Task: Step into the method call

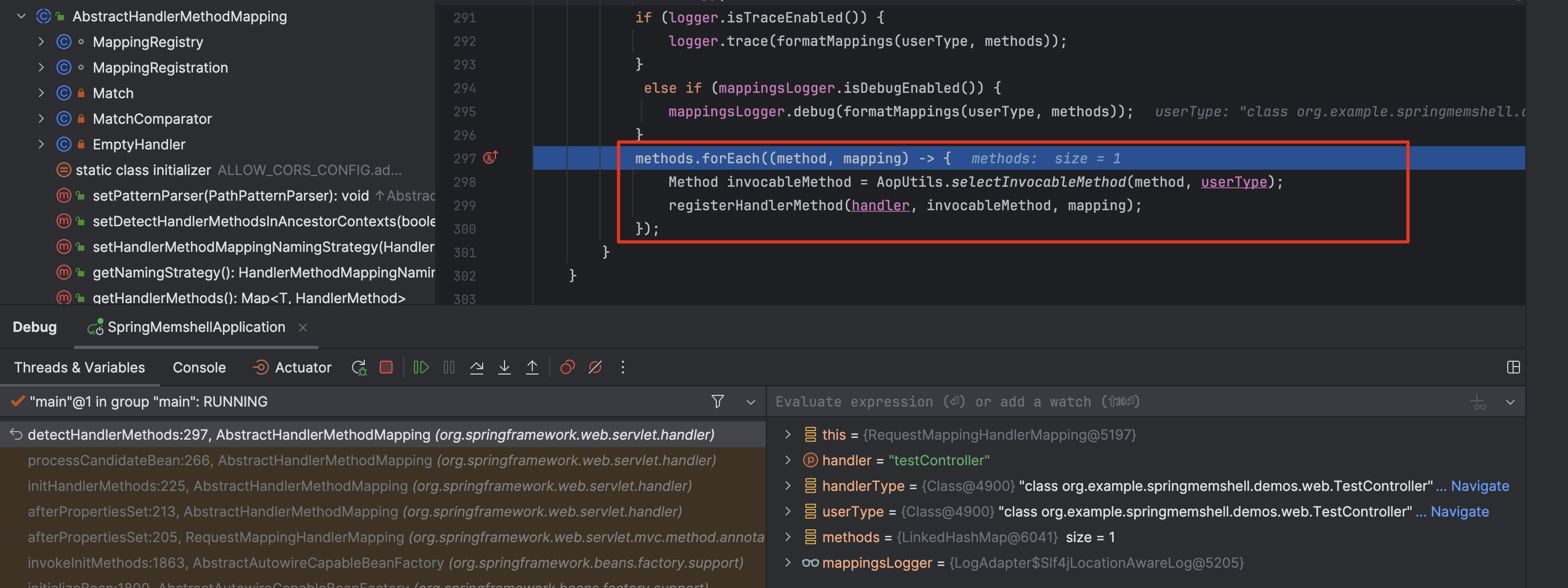Action: [x=505, y=367]
